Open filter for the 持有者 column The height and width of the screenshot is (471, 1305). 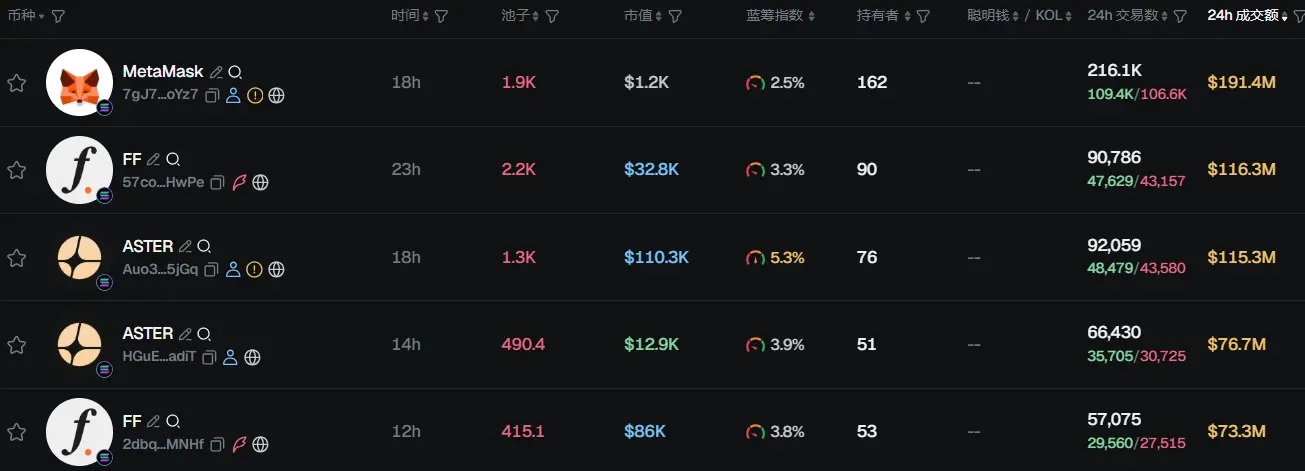923,17
